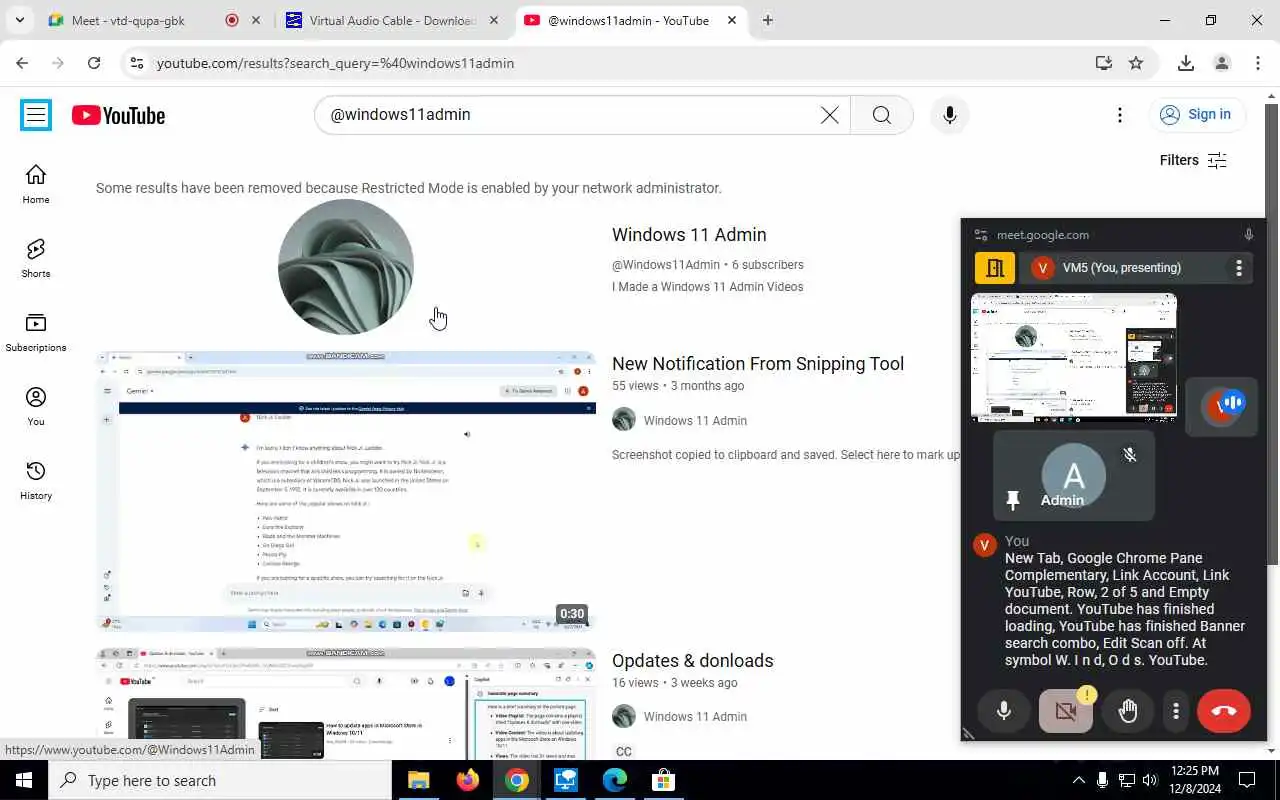Viewport: 1280px width, 800px height.
Task: Click the magnifier search button
Action: 881,115
